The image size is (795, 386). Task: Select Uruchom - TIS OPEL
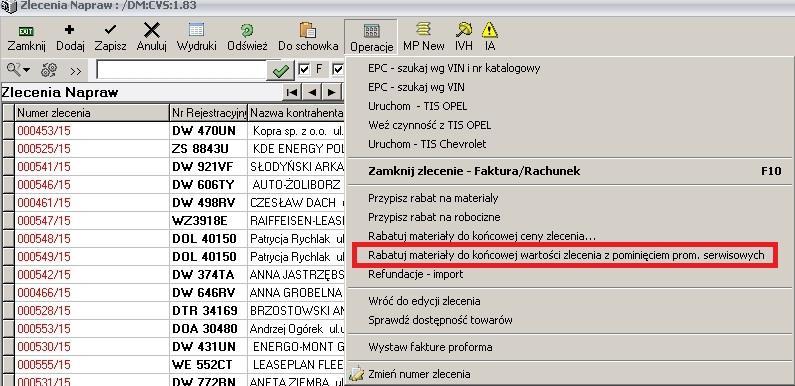[x=417, y=107]
